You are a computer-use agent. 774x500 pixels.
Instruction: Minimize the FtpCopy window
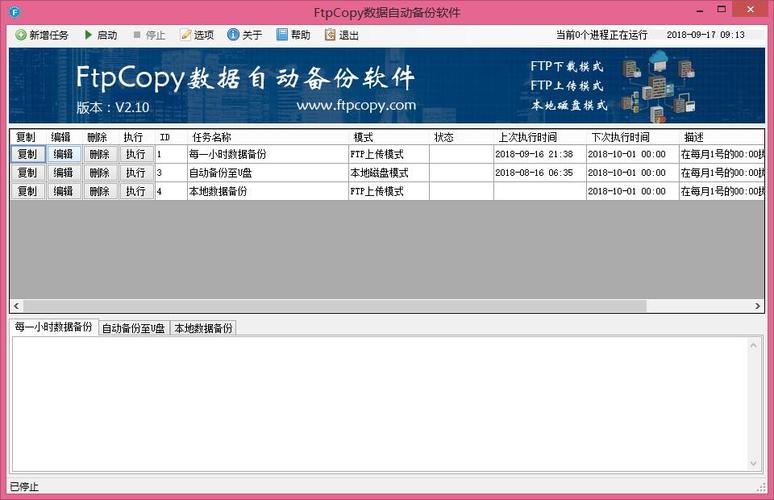(x=700, y=10)
